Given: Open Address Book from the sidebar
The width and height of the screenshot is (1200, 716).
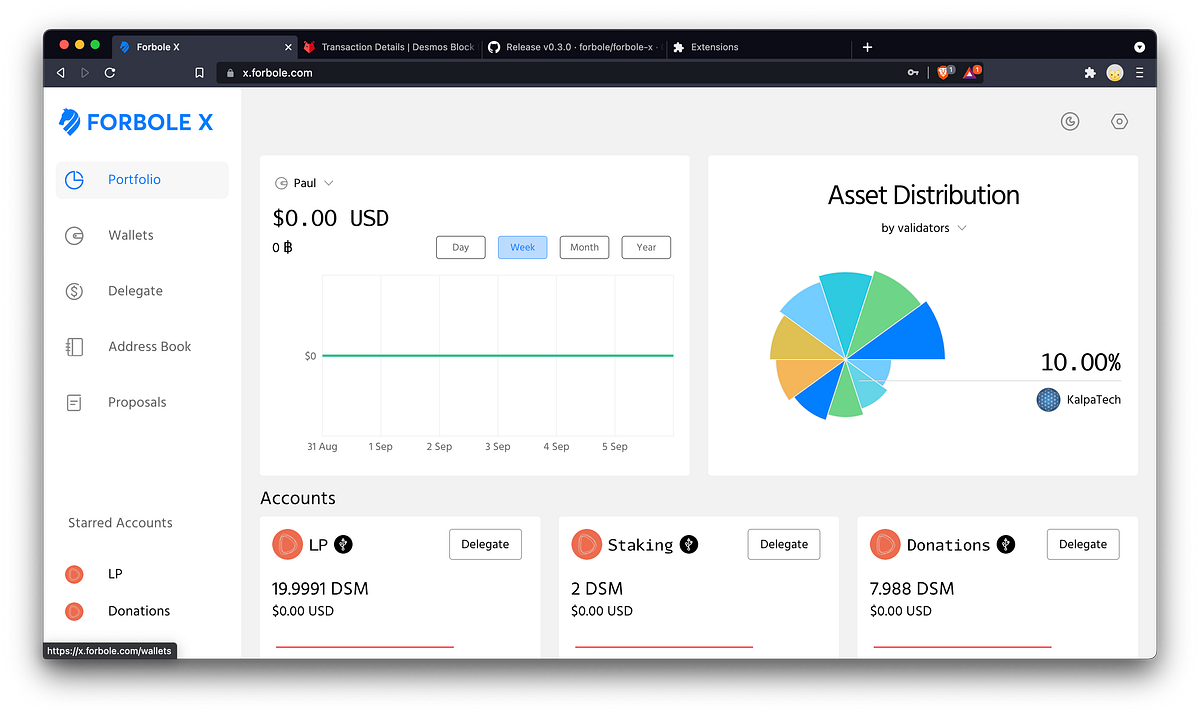Looking at the screenshot, I should pyautogui.click(x=74, y=346).
